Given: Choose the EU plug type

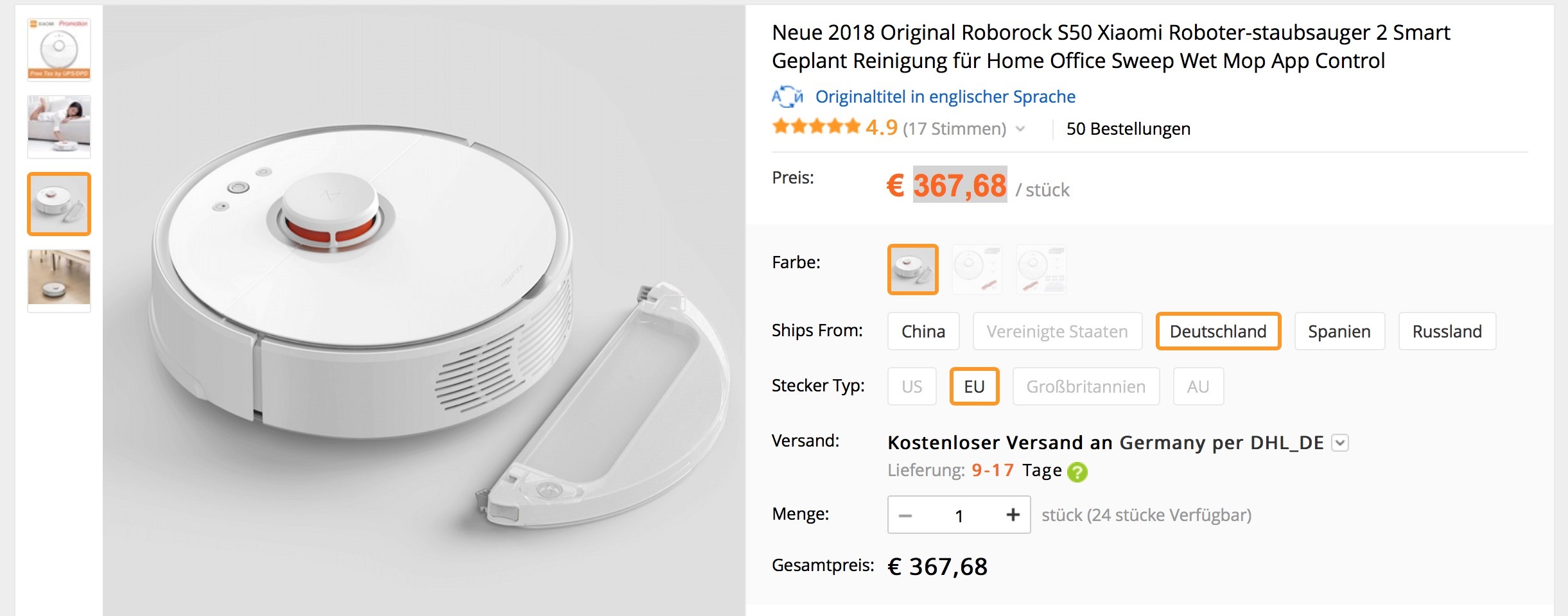Looking at the screenshot, I should tap(974, 386).
